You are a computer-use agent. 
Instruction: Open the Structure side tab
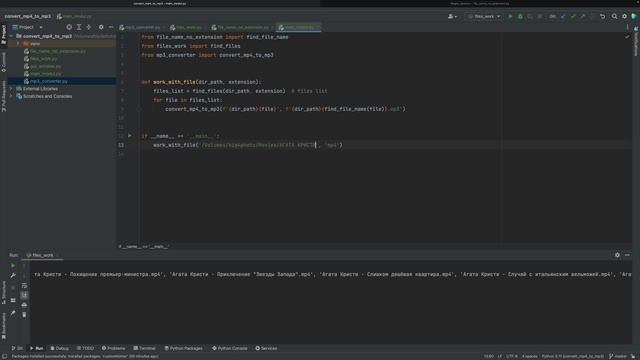(x=4, y=293)
